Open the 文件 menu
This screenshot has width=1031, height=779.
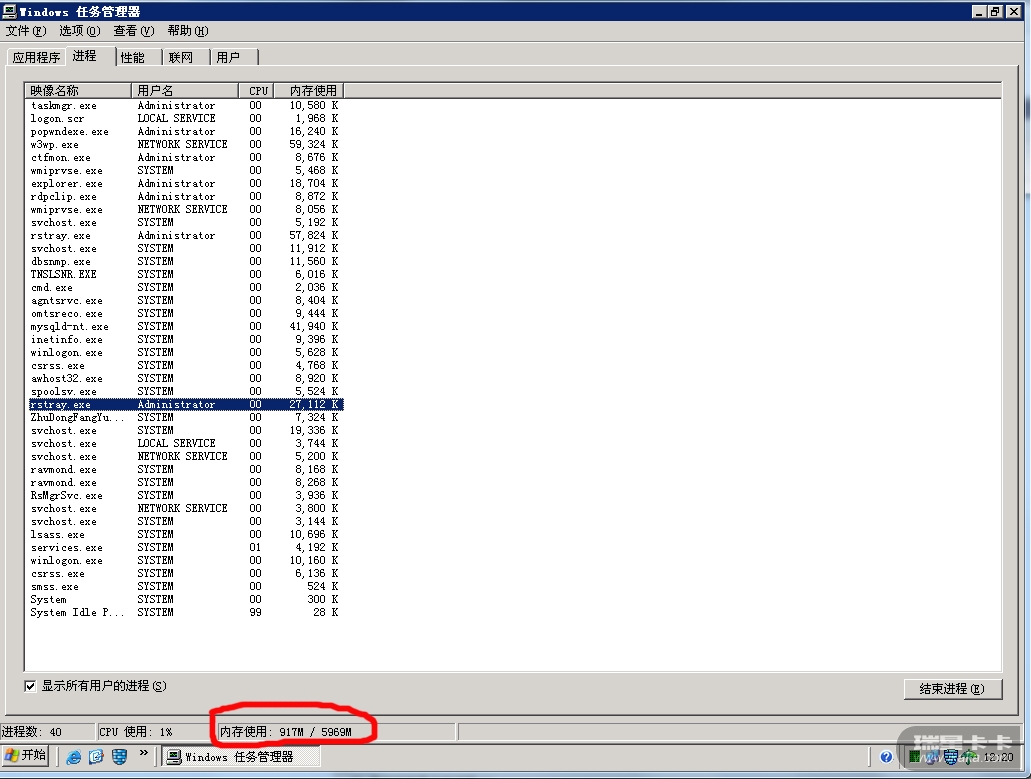point(26,31)
